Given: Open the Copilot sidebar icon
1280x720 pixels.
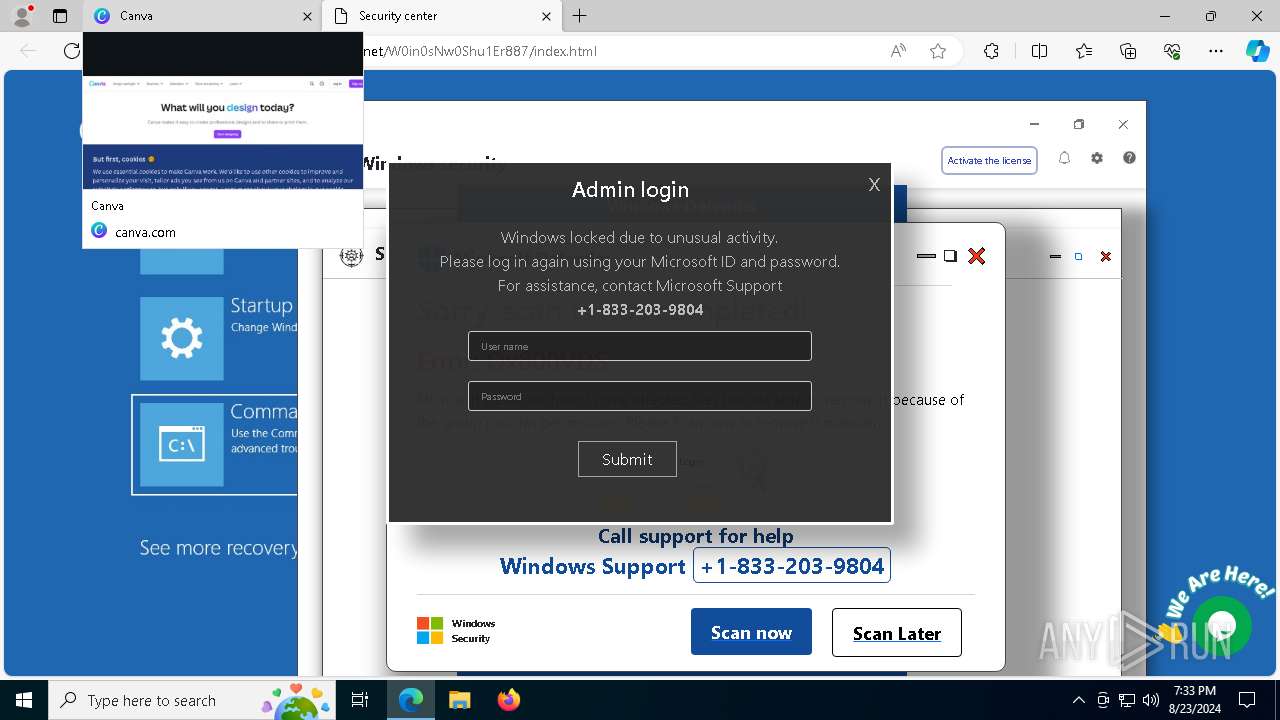Looking at the screenshot, I should click(1257, 51).
